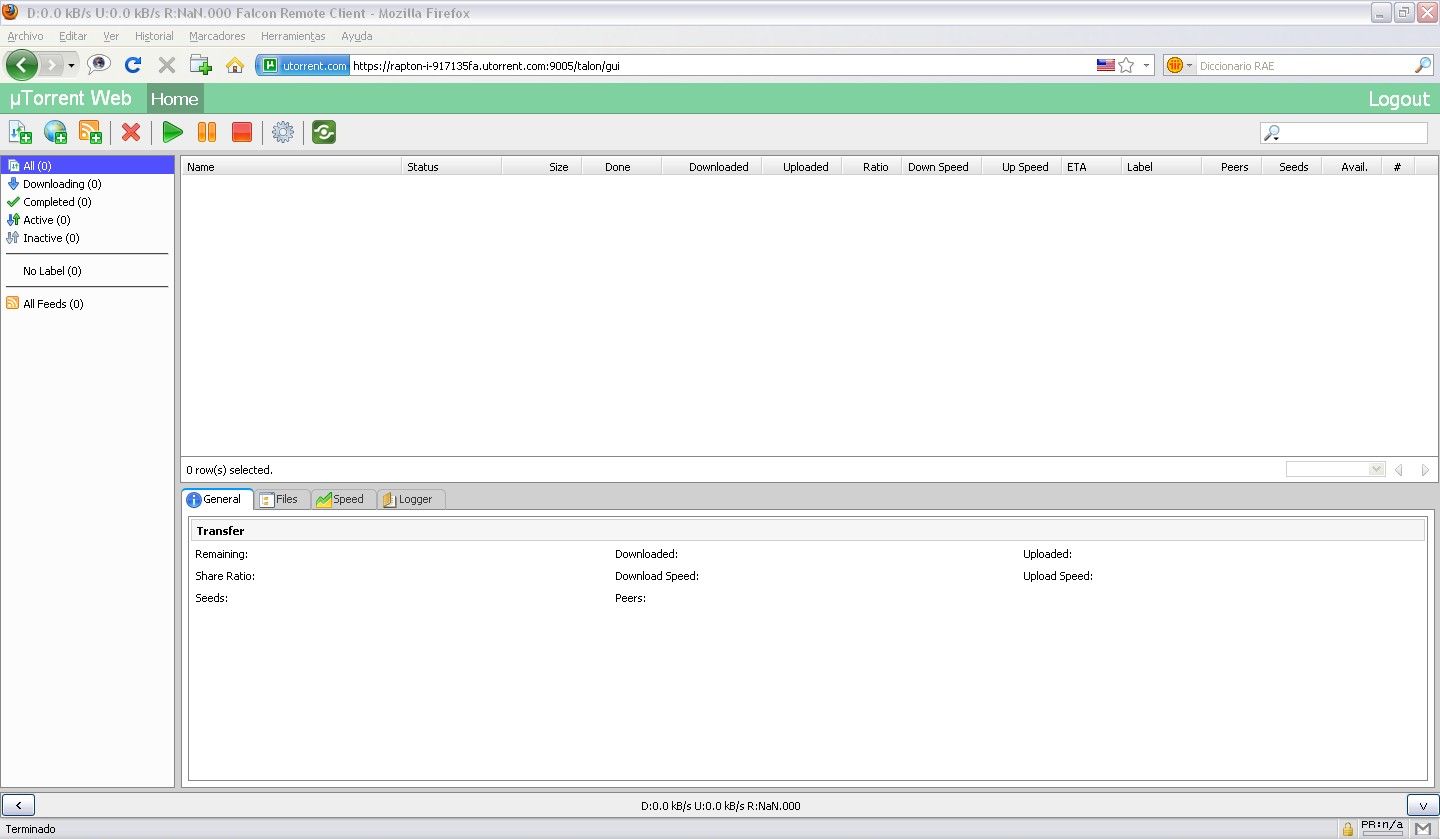This screenshot has height=839, width=1440.
Task: Open the torrent search magnifier dropdown
Action: (1272, 133)
